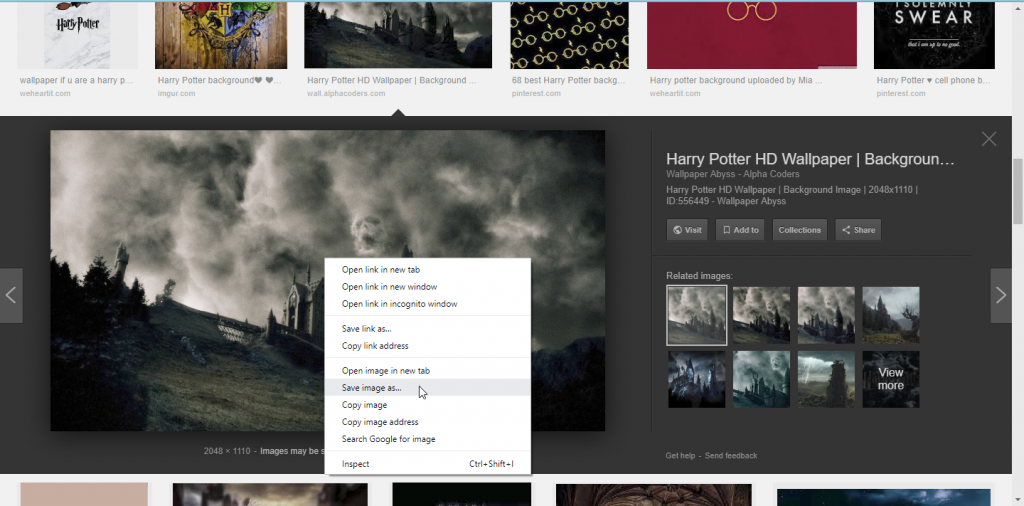The height and width of the screenshot is (506, 1024).
Task: Open the red background glasses result
Action: (752, 35)
